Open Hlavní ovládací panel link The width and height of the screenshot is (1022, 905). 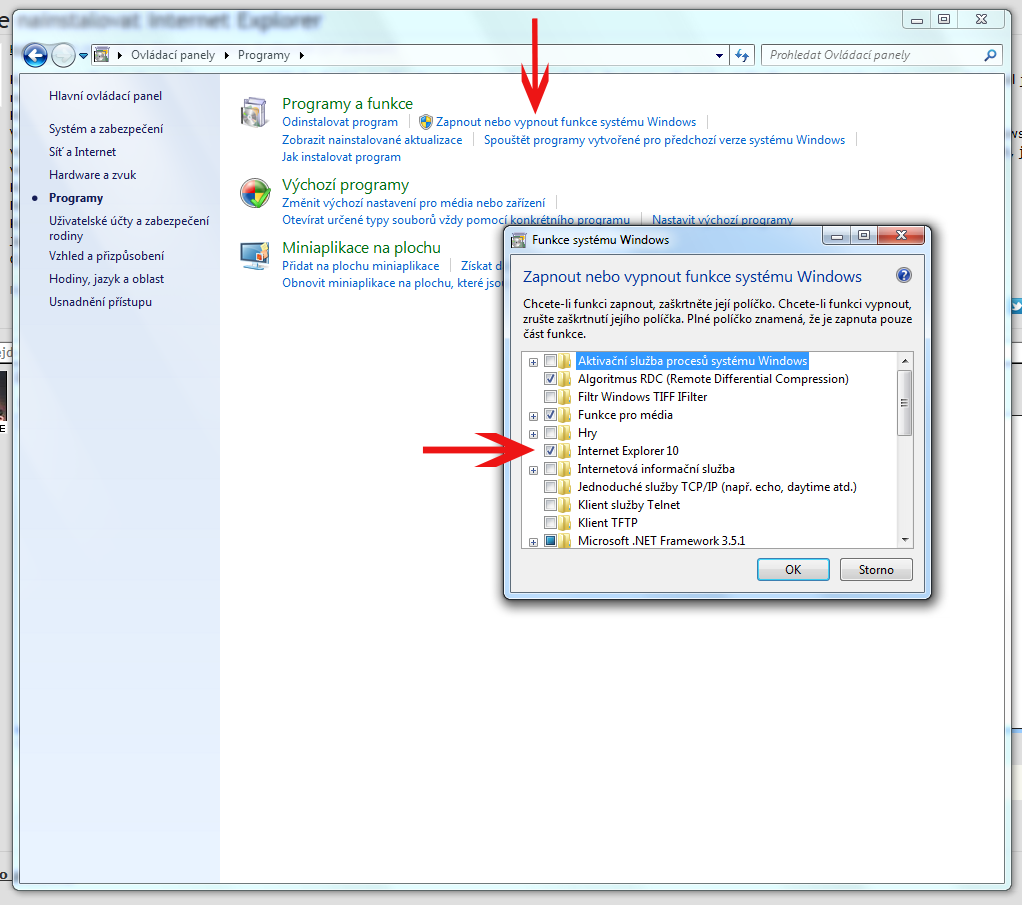(x=105, y=96)
